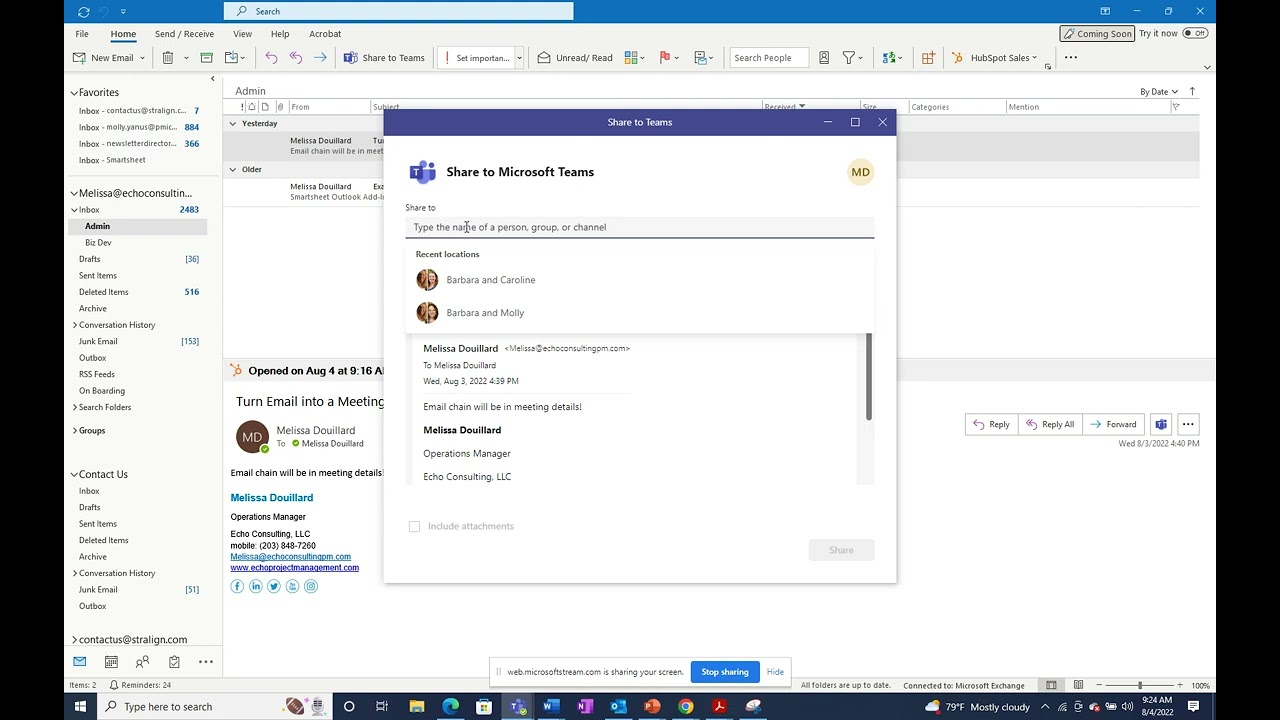This screenshot has width=1280, height=720.
Task: Click the Share to name input field
Action: point(640,227)
